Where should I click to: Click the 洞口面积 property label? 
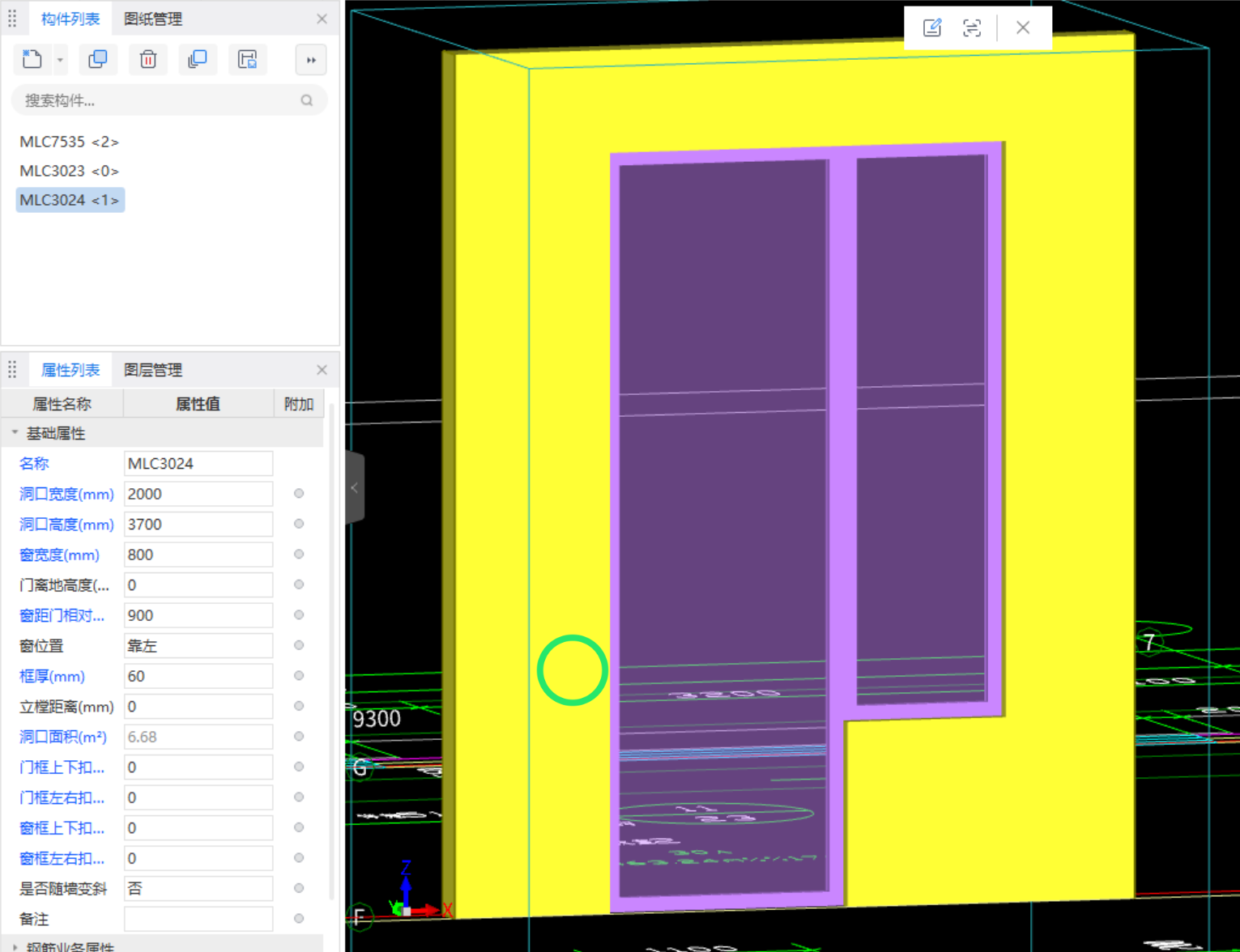[63, 737]
